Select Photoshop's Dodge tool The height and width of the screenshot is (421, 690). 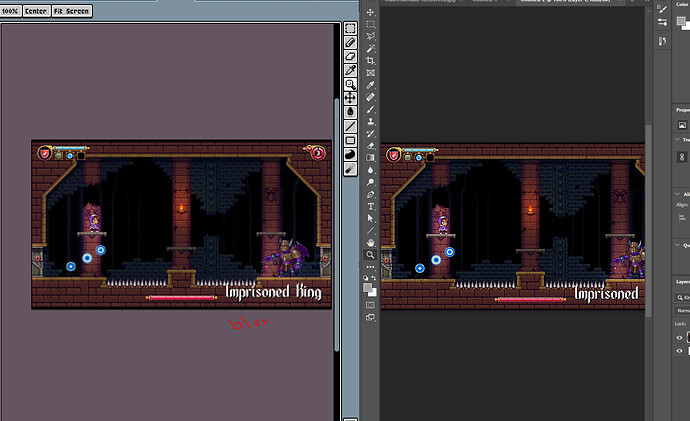[x=371, y=182]
